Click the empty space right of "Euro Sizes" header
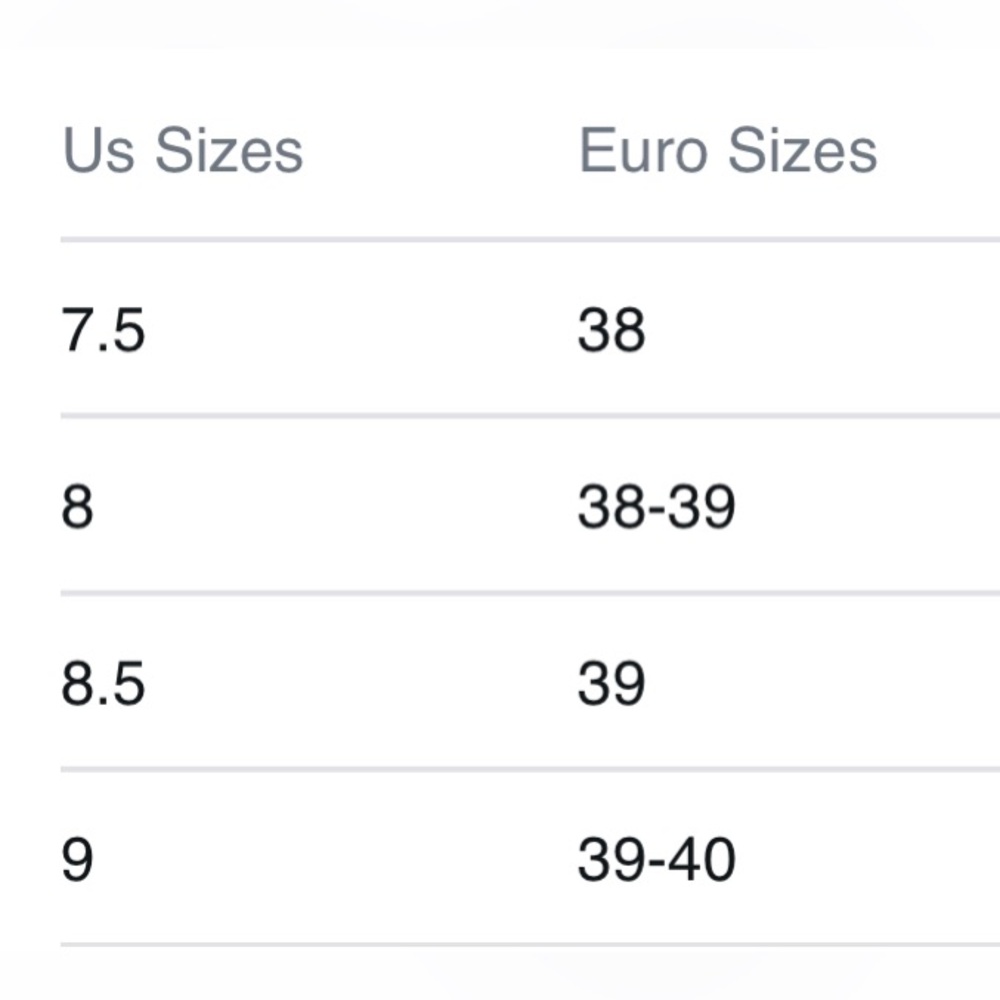This screenshot has width=1000, height=1000. click(940, 152)
